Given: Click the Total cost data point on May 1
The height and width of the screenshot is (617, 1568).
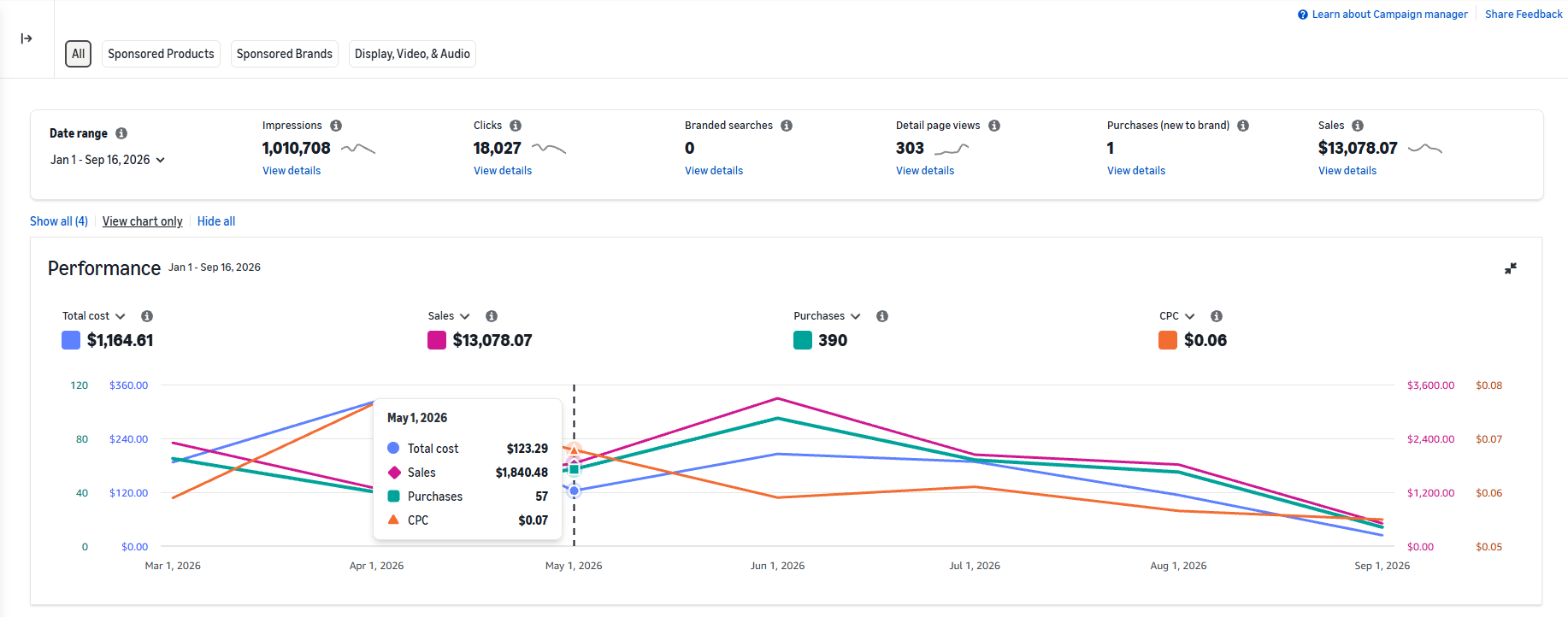Looking at the screenshot, I should tap(575, 491).
